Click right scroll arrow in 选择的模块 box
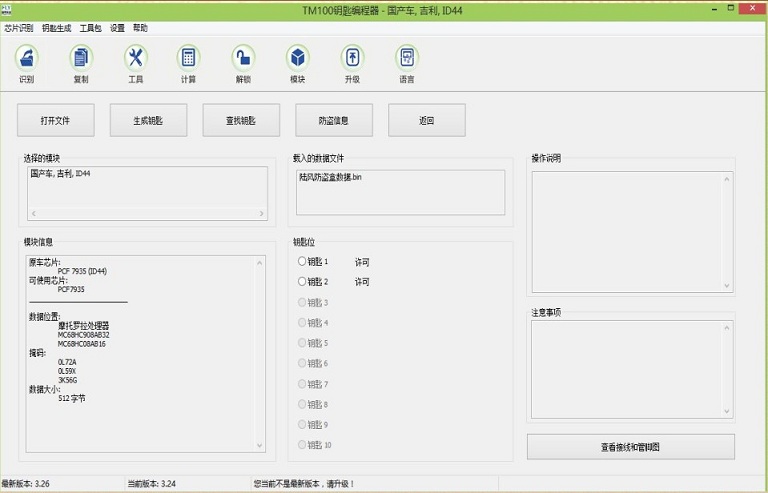Viewport: 768px width, 493px height. pos(261,213)
